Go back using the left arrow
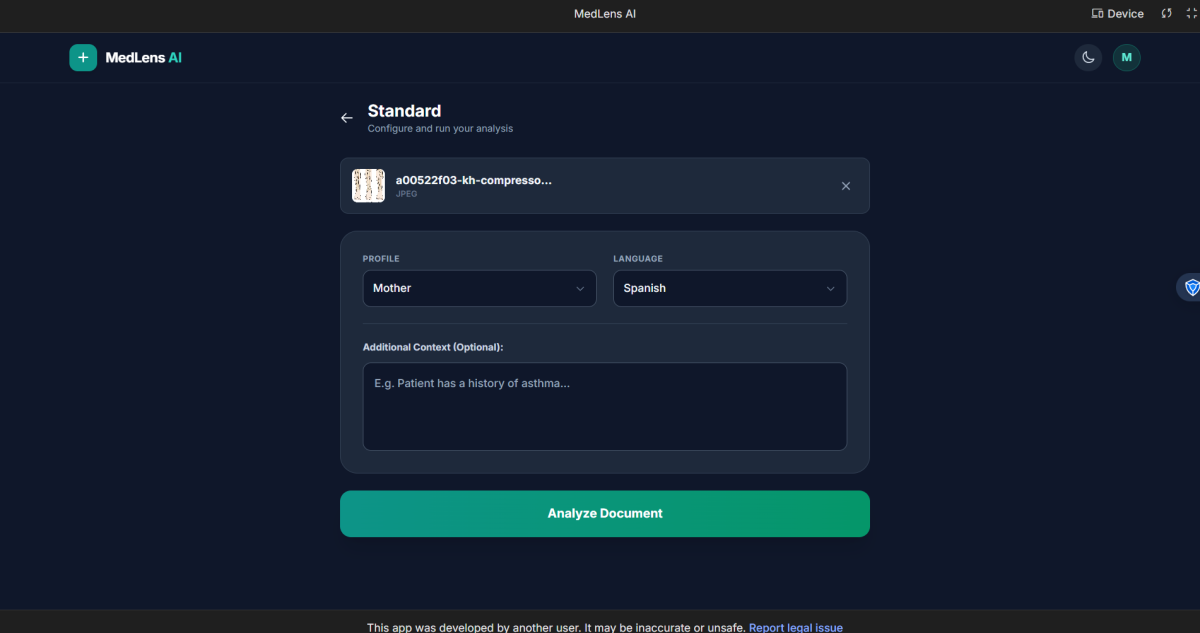Image resolution: width=1200 pixels, height=633 pixels. (347, 118)
